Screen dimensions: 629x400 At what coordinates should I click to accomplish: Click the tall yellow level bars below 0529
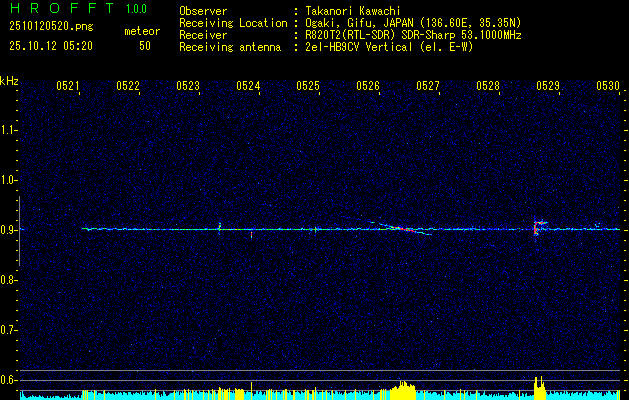point(540,388)
